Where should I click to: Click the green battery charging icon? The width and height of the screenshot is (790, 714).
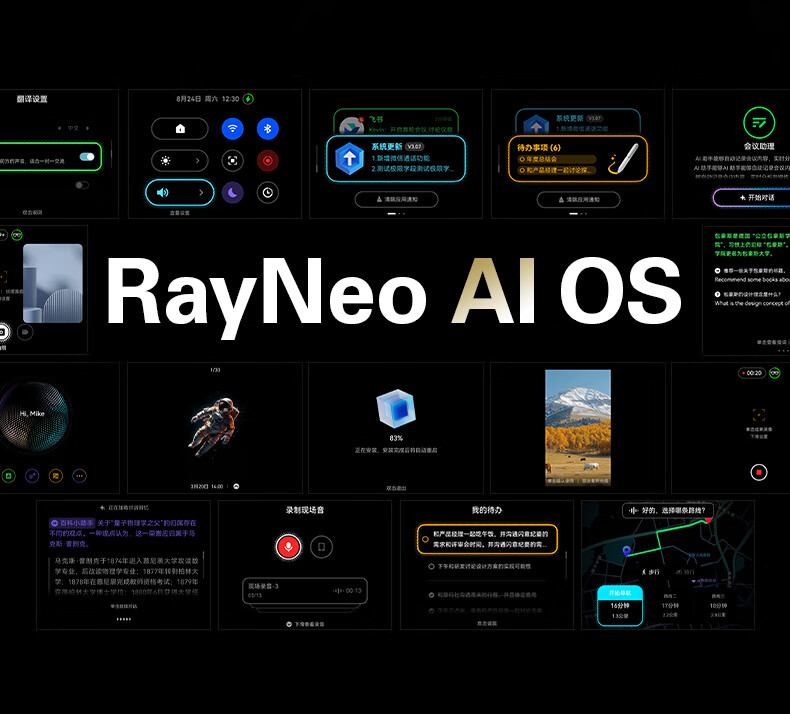click(248, 99)
